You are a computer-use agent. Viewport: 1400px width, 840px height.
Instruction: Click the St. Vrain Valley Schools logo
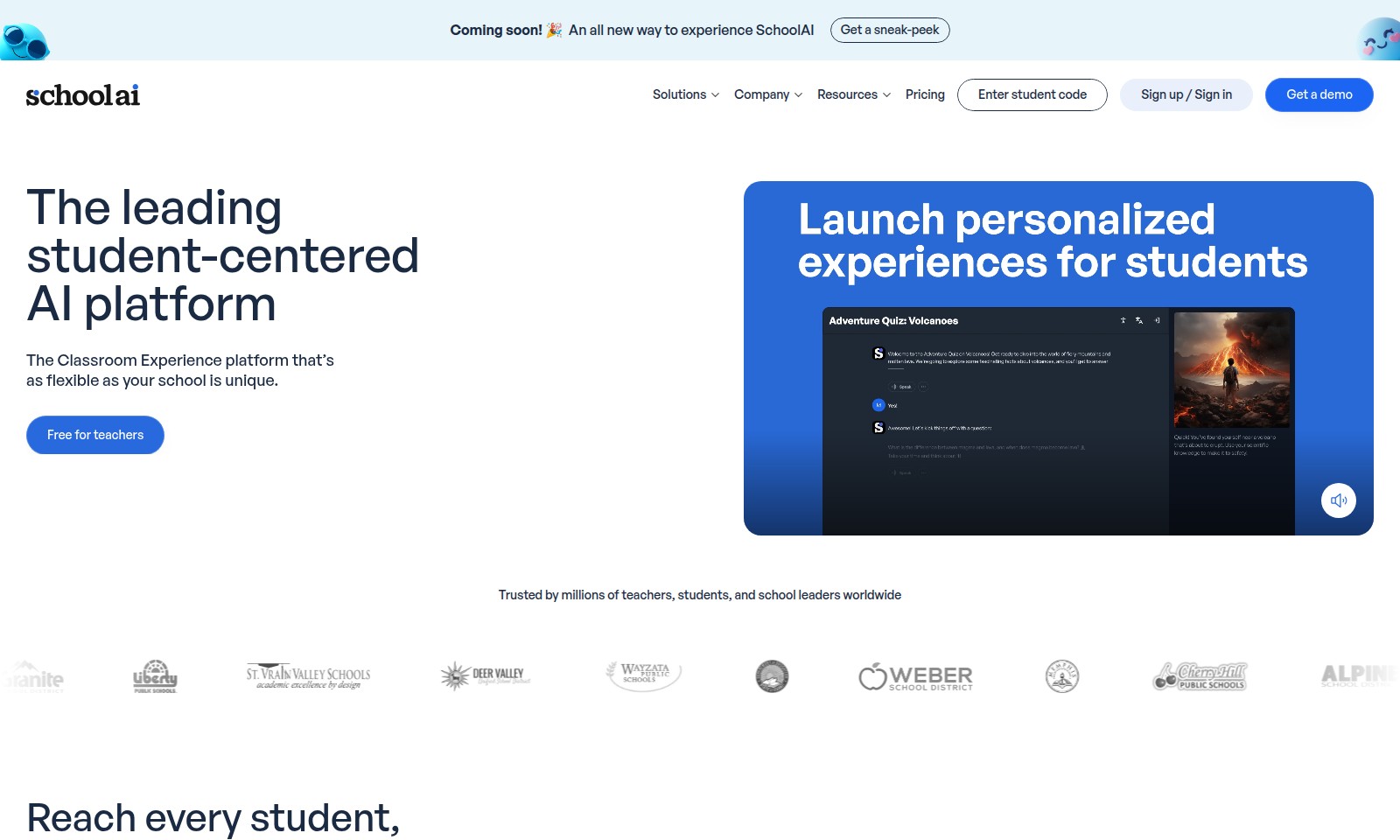click(308, 676)
